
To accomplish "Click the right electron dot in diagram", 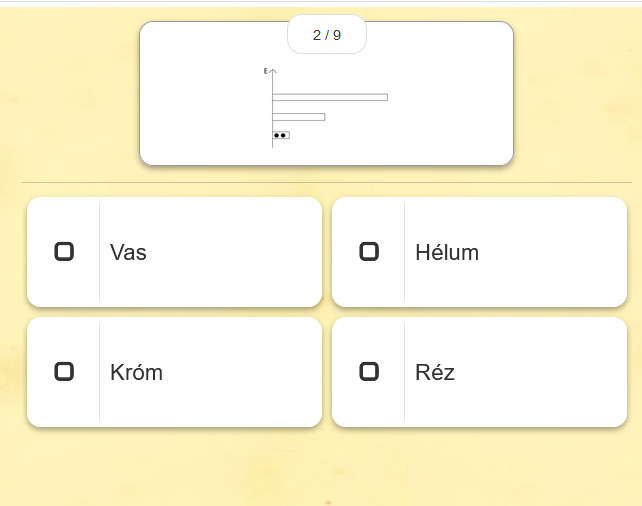I will point(283,136).
